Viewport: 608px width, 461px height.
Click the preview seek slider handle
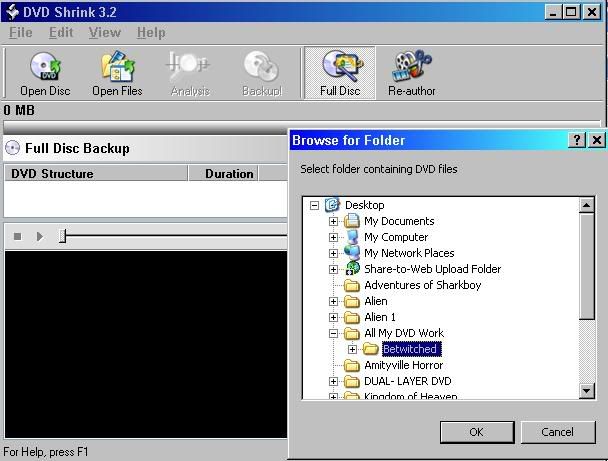coord(62,236)
